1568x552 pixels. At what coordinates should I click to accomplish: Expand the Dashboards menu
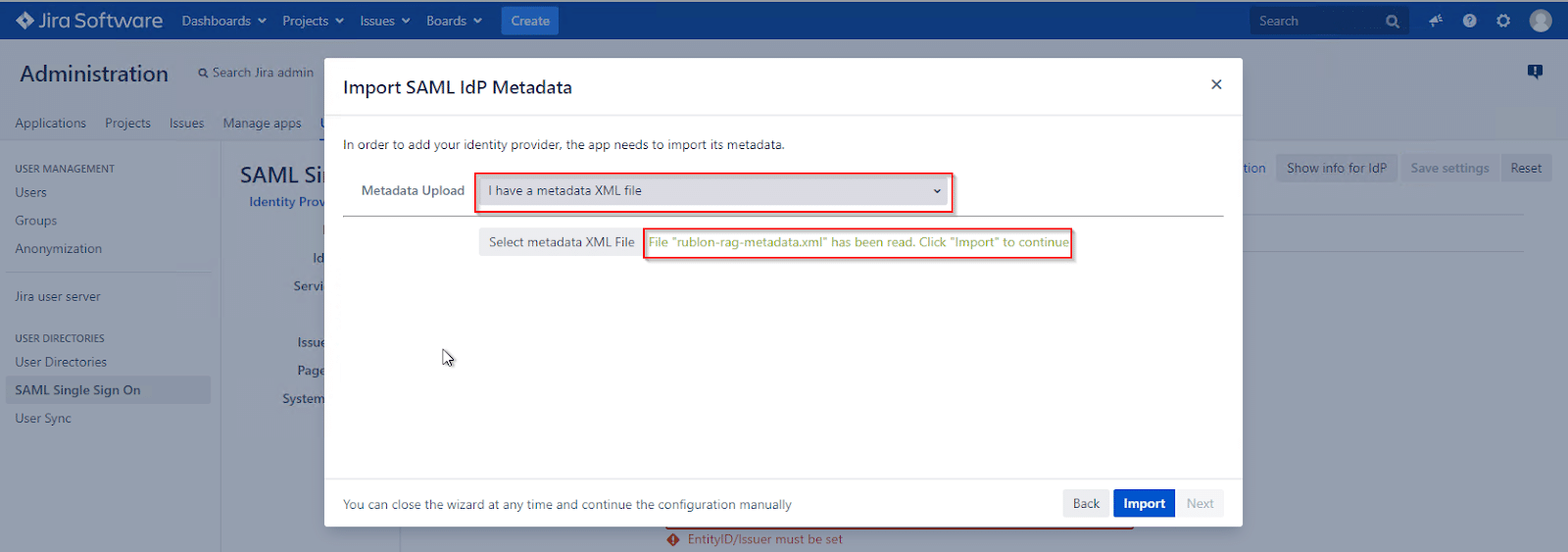click(223, 21)
